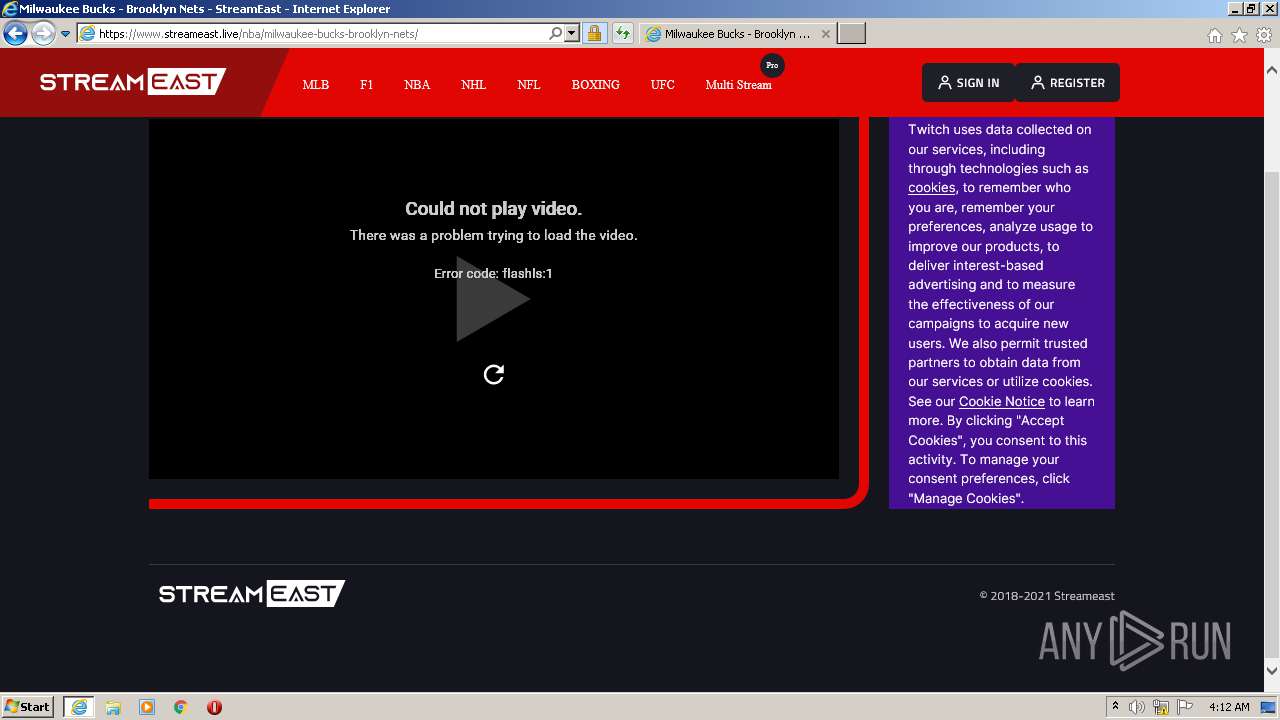Open the BOXING menu item
This screenshot has width=1280, height=720.
coord(596,85)
